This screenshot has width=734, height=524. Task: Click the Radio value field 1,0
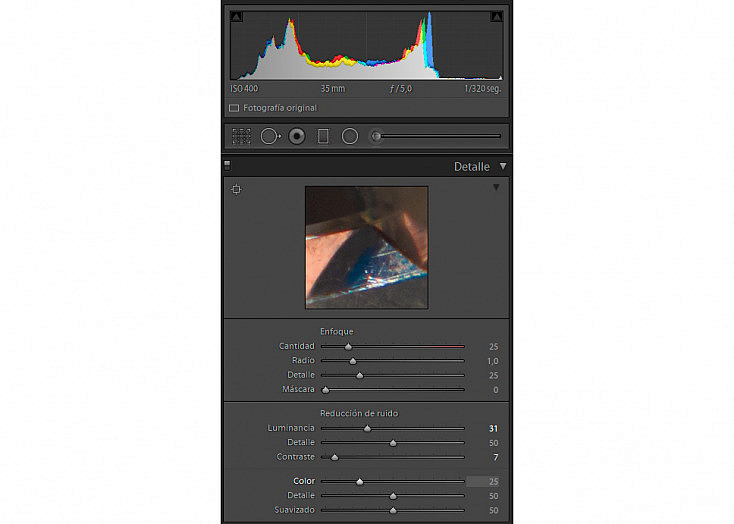click(492, 361)
